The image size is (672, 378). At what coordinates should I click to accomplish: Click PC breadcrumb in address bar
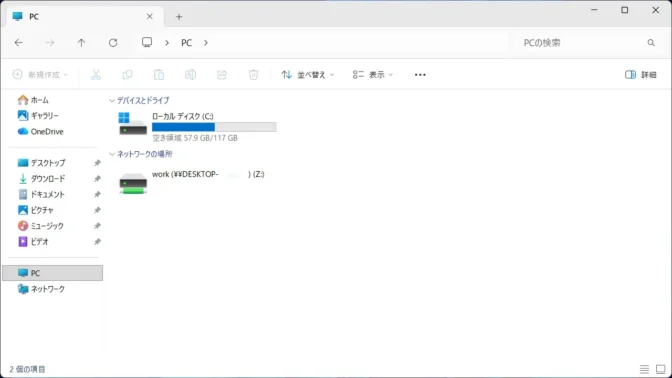(x=186, y=42)
